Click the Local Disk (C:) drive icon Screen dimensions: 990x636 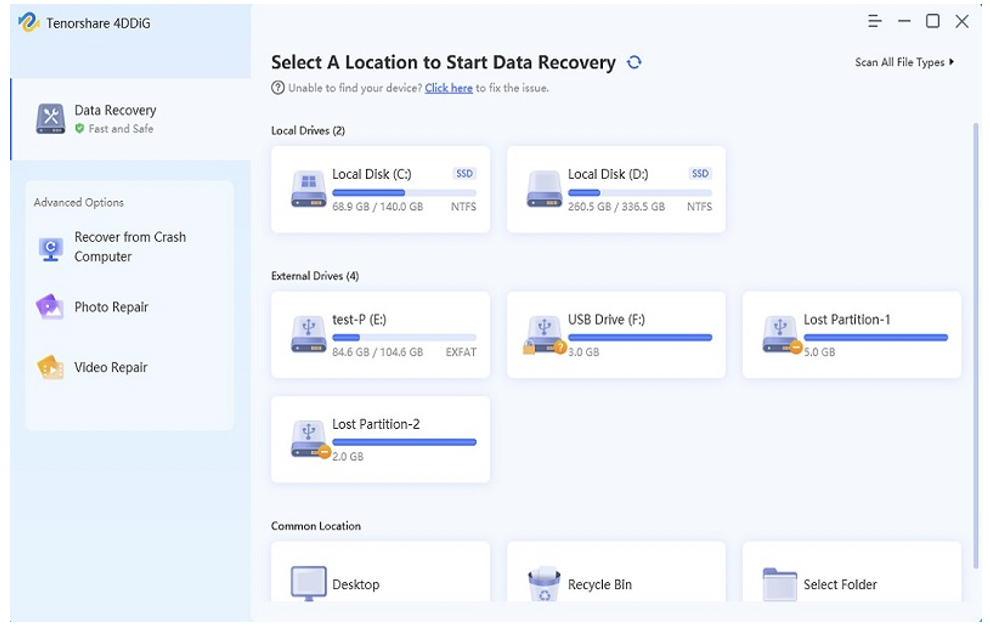pos(309,189)
